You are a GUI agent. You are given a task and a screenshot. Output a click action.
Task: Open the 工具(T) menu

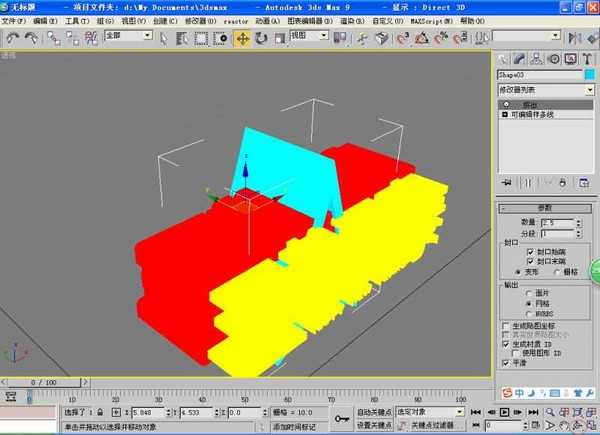click(77, 21)
